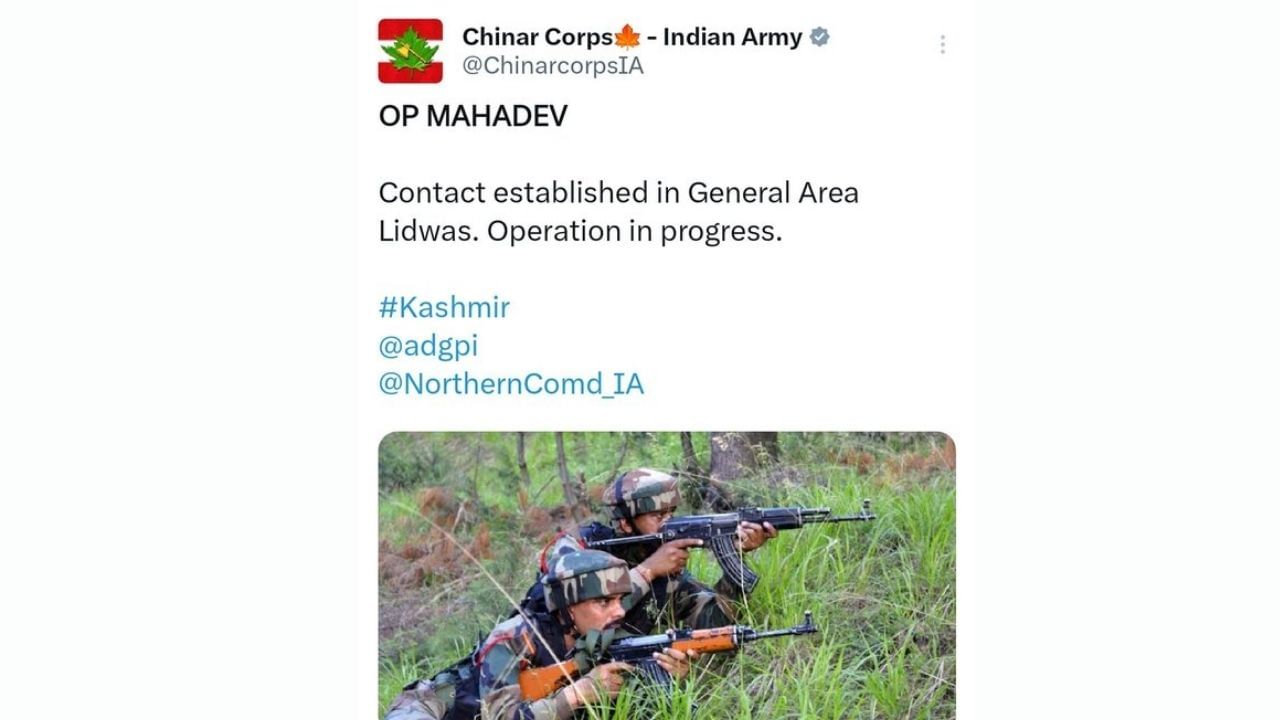Open the "Chinar Corps" display name
1280x720 pixels.
point(537,38)
